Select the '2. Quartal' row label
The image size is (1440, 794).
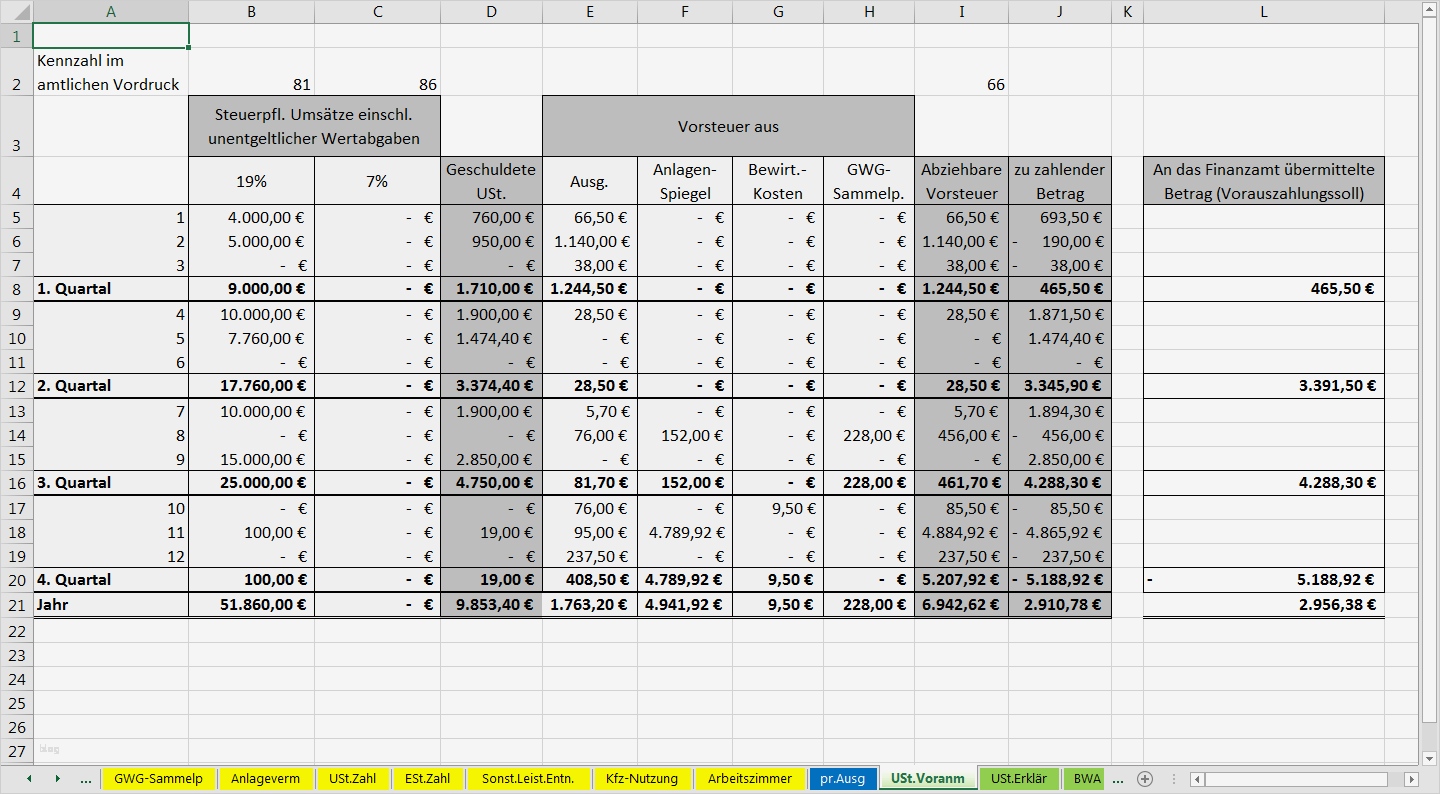pyautogui.click(x=110, y=386)
